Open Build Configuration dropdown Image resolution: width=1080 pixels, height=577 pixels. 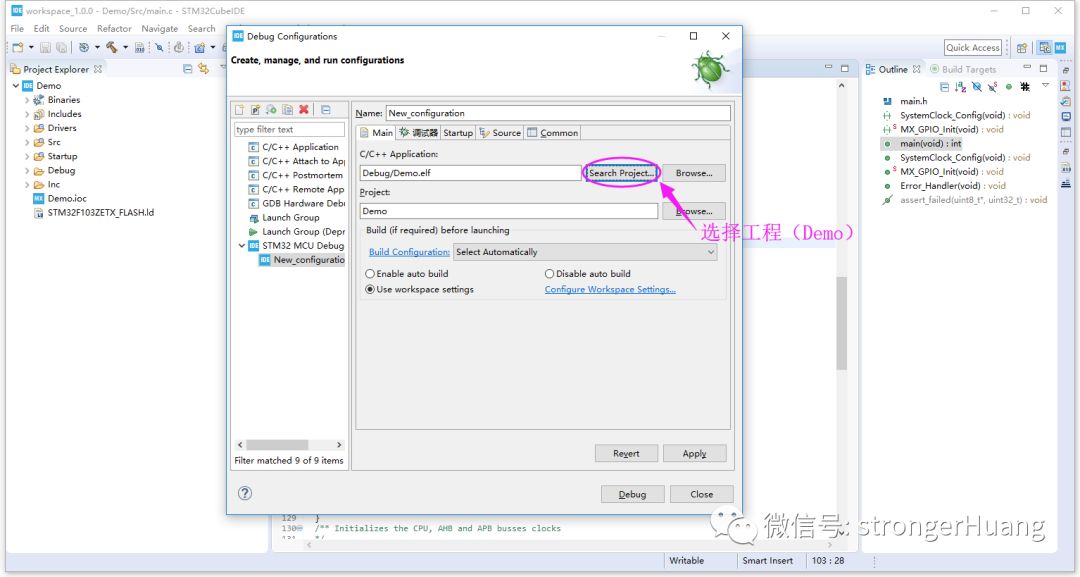pos(585,252)
